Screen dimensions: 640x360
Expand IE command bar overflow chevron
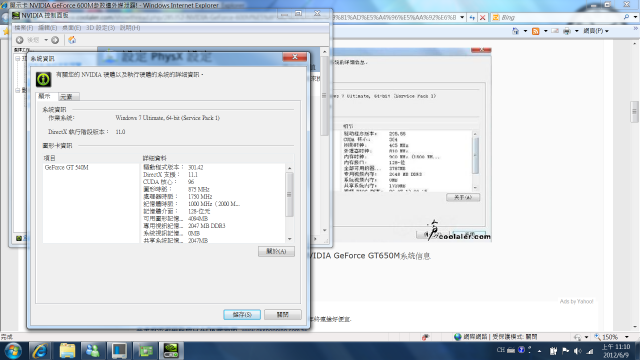coord(635,28)
